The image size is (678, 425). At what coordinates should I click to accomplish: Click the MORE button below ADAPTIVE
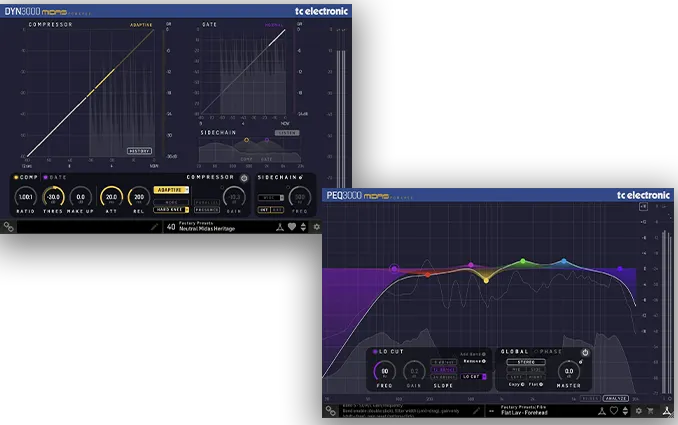[171, 202]
